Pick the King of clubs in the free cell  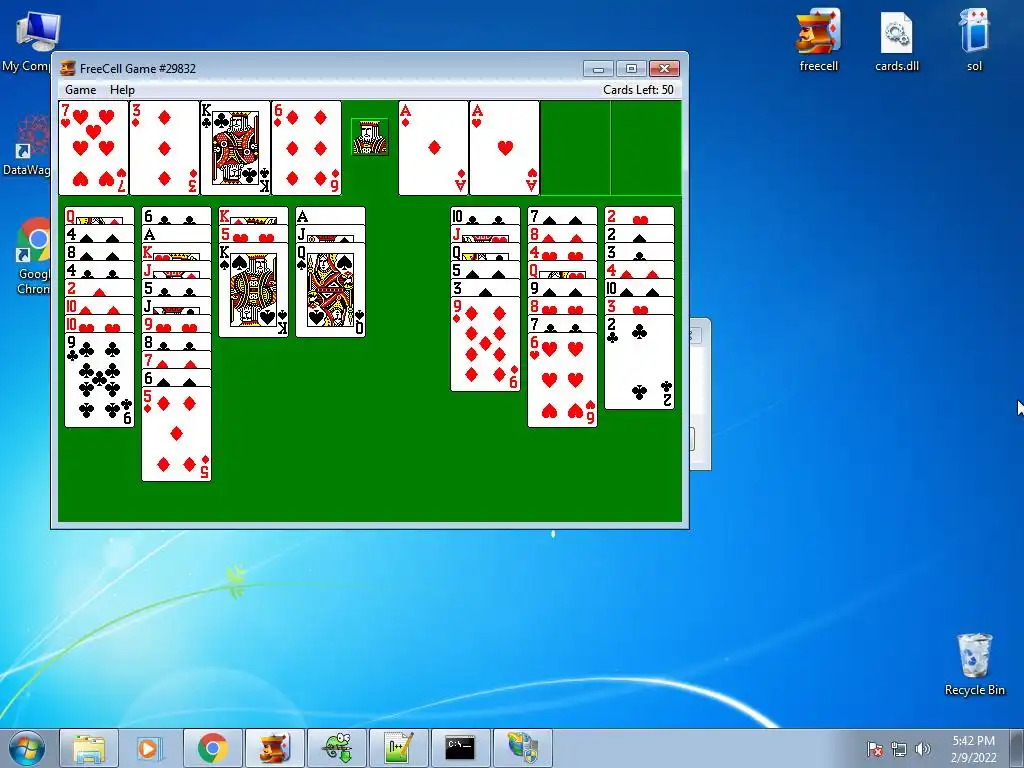pos(235,148)
